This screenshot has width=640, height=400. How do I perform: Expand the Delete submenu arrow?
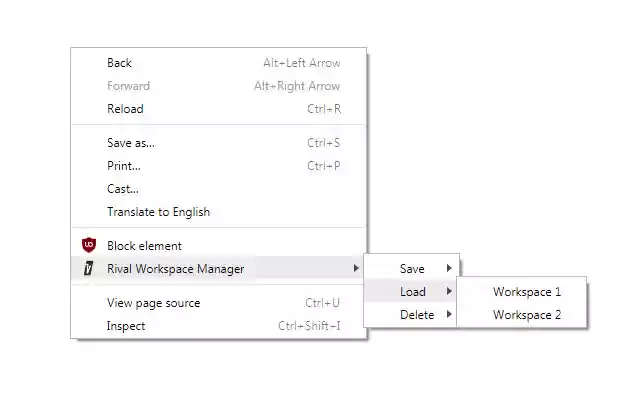(x=449, y=314)
